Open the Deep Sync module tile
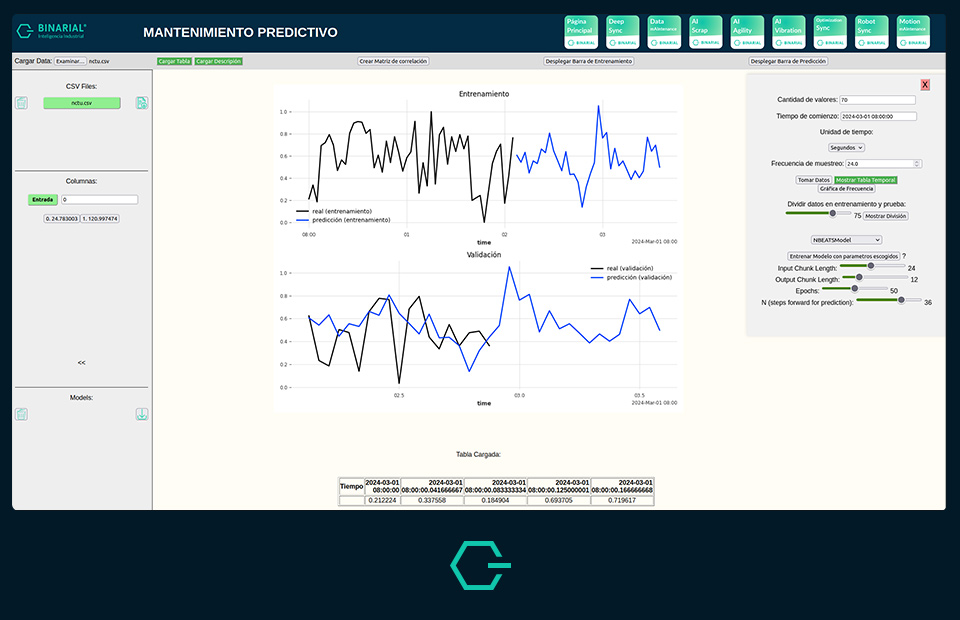 (x=623, y=32)
